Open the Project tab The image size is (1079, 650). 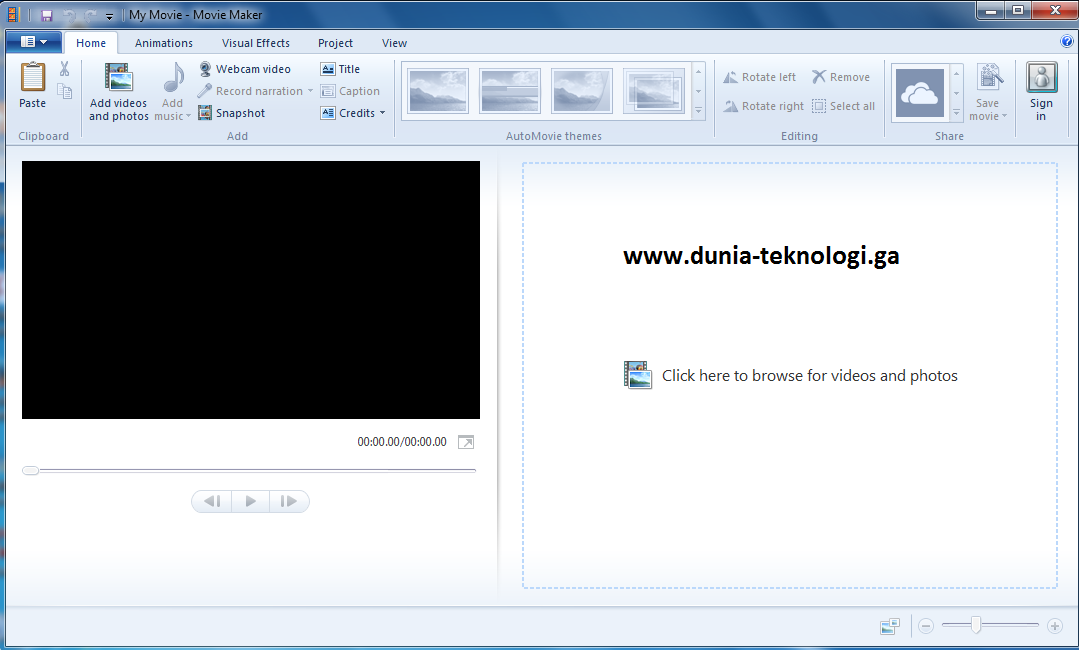pyautogui.click(x=335, y=43)
